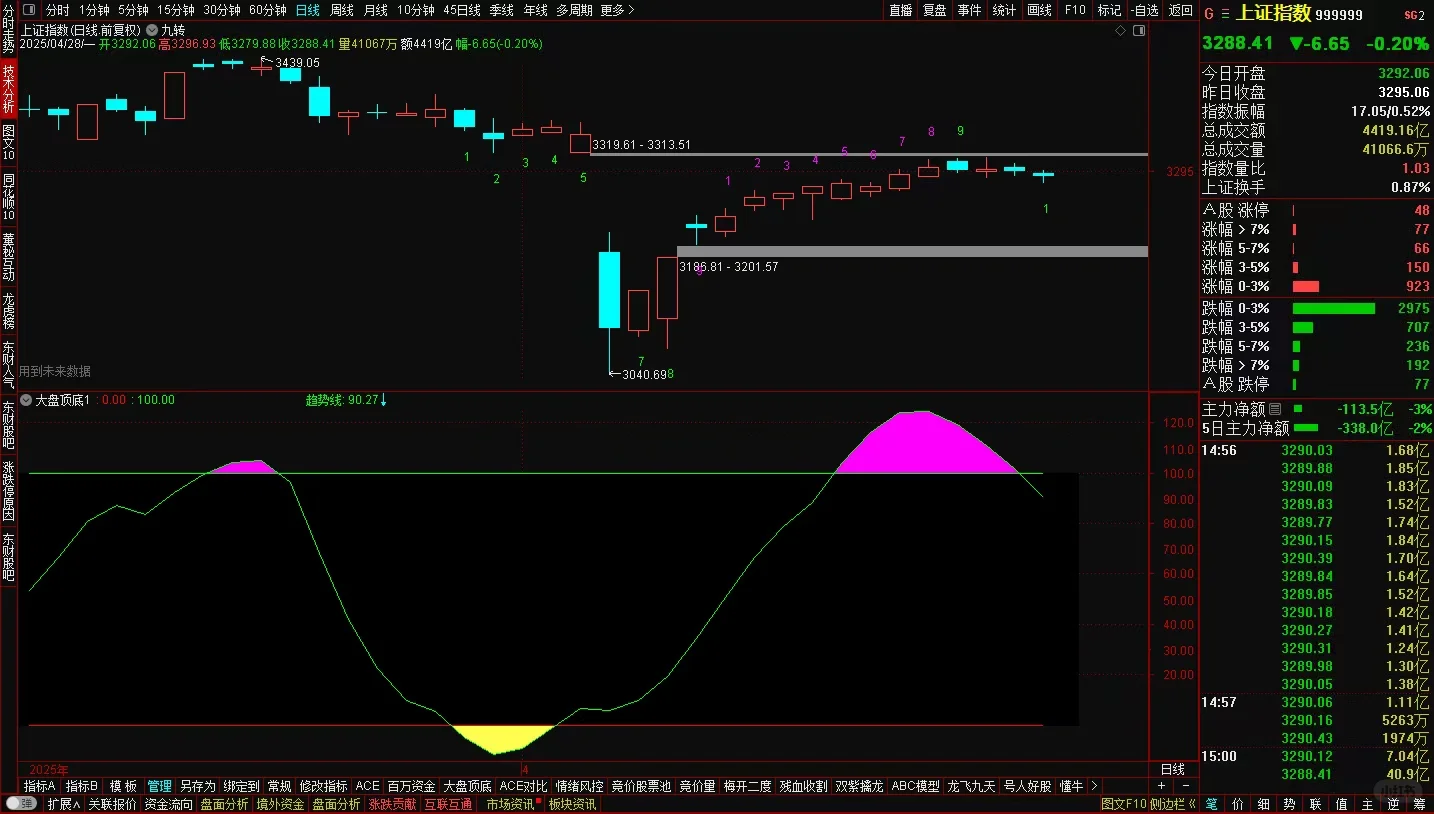Click the -自选 watchlist button

[x=1145, y=10]
